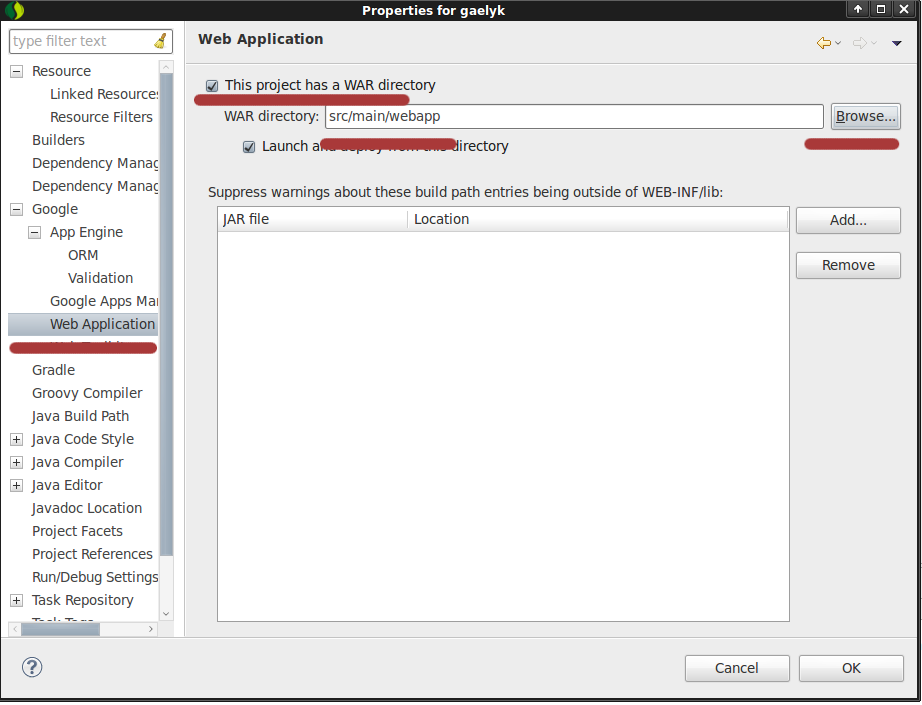The width and height of the screenshot is (922, 705).
Task: Select Project References item
Action: tap(92, 554)
